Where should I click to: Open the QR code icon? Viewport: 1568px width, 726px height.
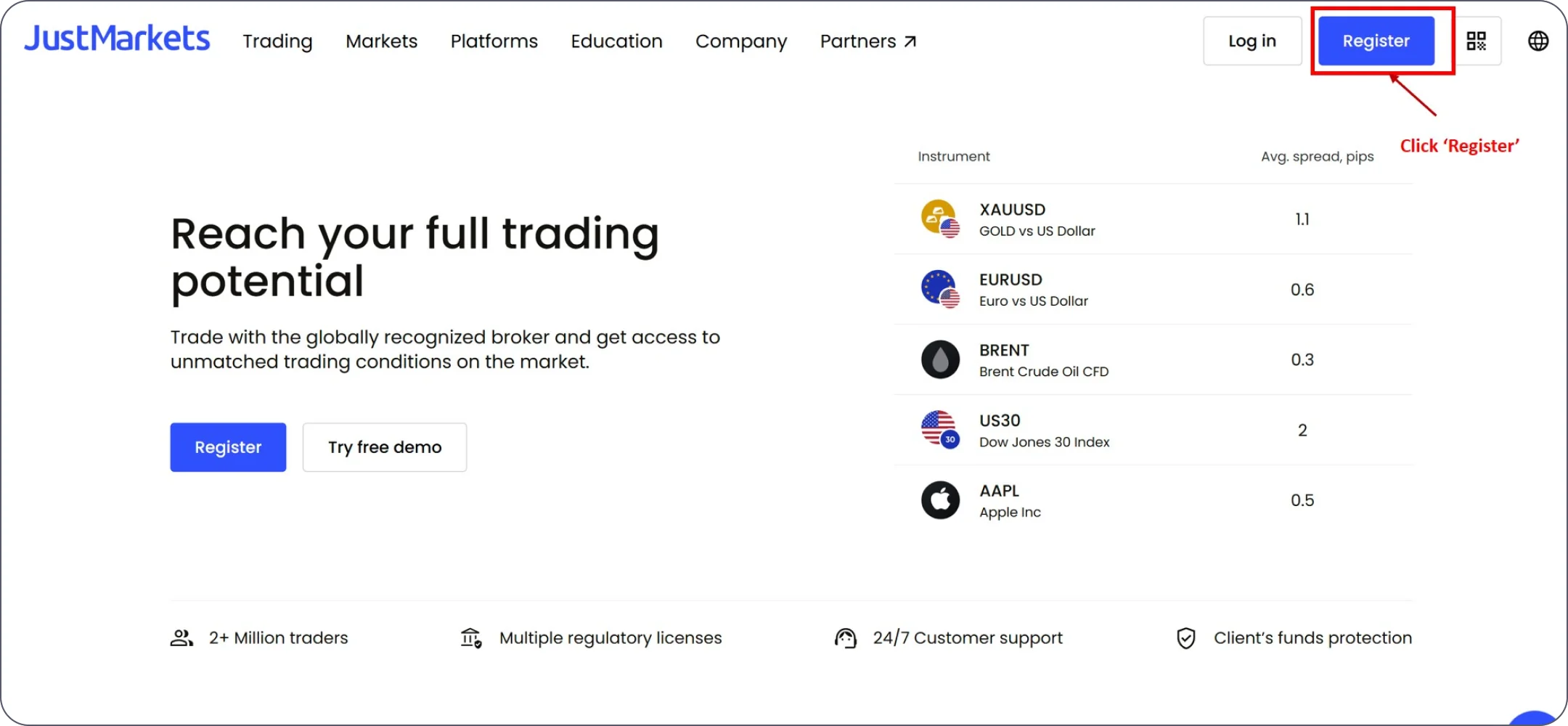(x=1476, y=41)
